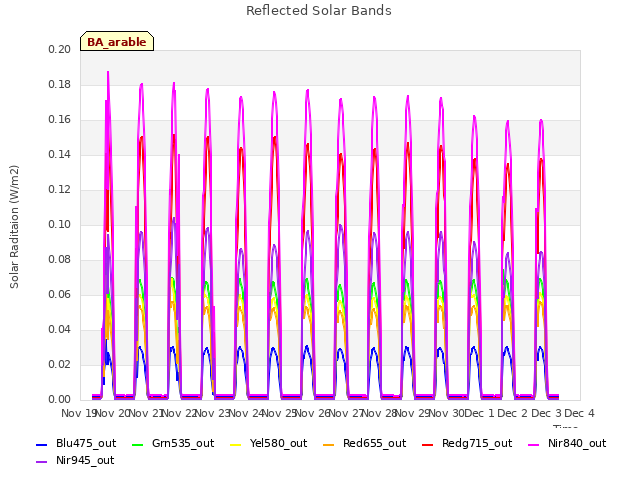Click the 0.18 y-axis tick label
Screen dimensions: 640x480
click(x=60, y=84)
